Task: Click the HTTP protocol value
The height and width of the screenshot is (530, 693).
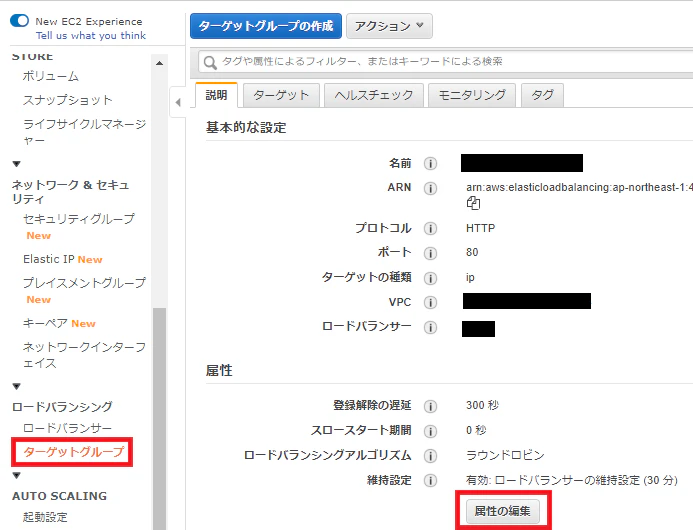Action: [480, 228]
